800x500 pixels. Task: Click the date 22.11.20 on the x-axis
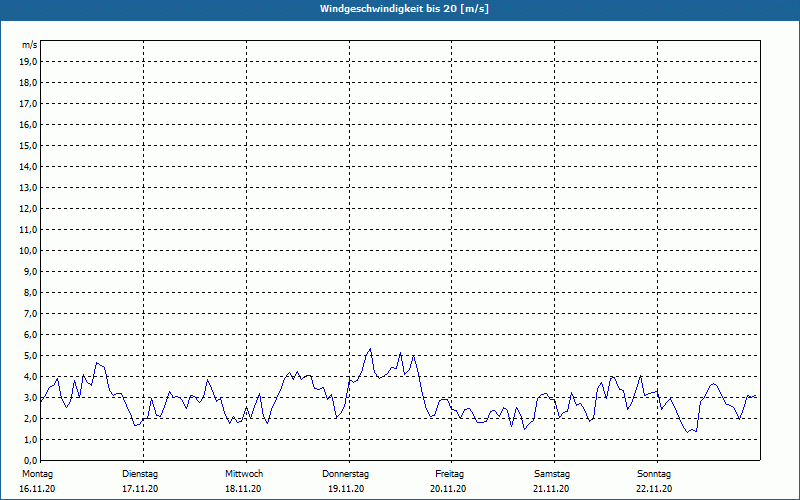pyautogui.click(x=654, y=489)
